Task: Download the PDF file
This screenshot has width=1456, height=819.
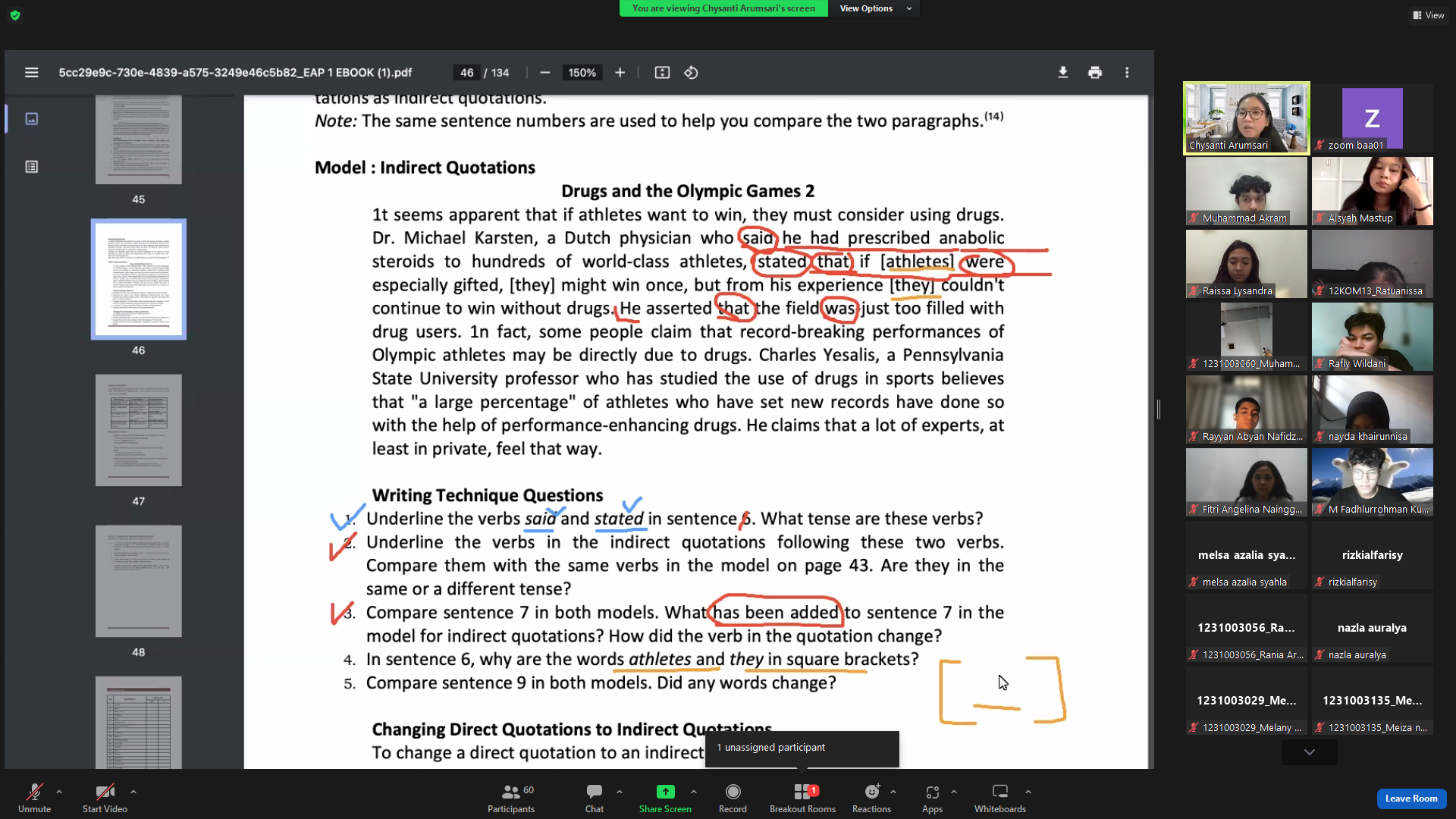Action: (1062, 73)
